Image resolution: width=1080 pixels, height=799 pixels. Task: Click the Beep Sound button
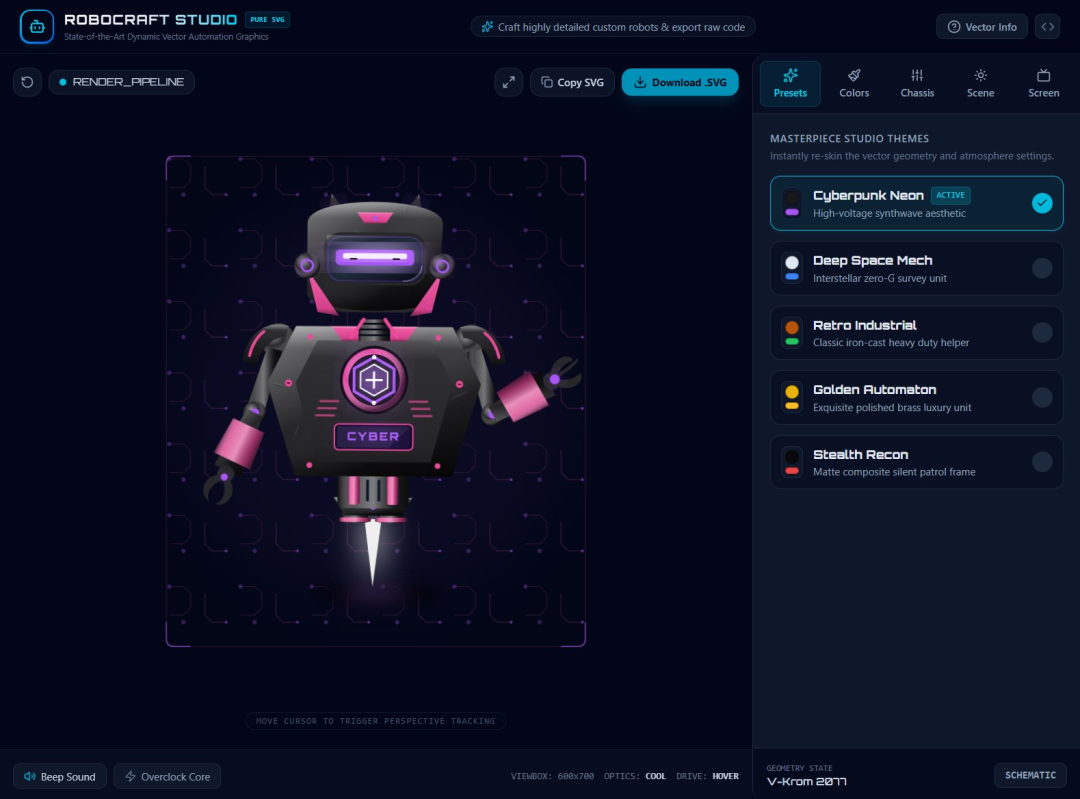pos(60,776)
